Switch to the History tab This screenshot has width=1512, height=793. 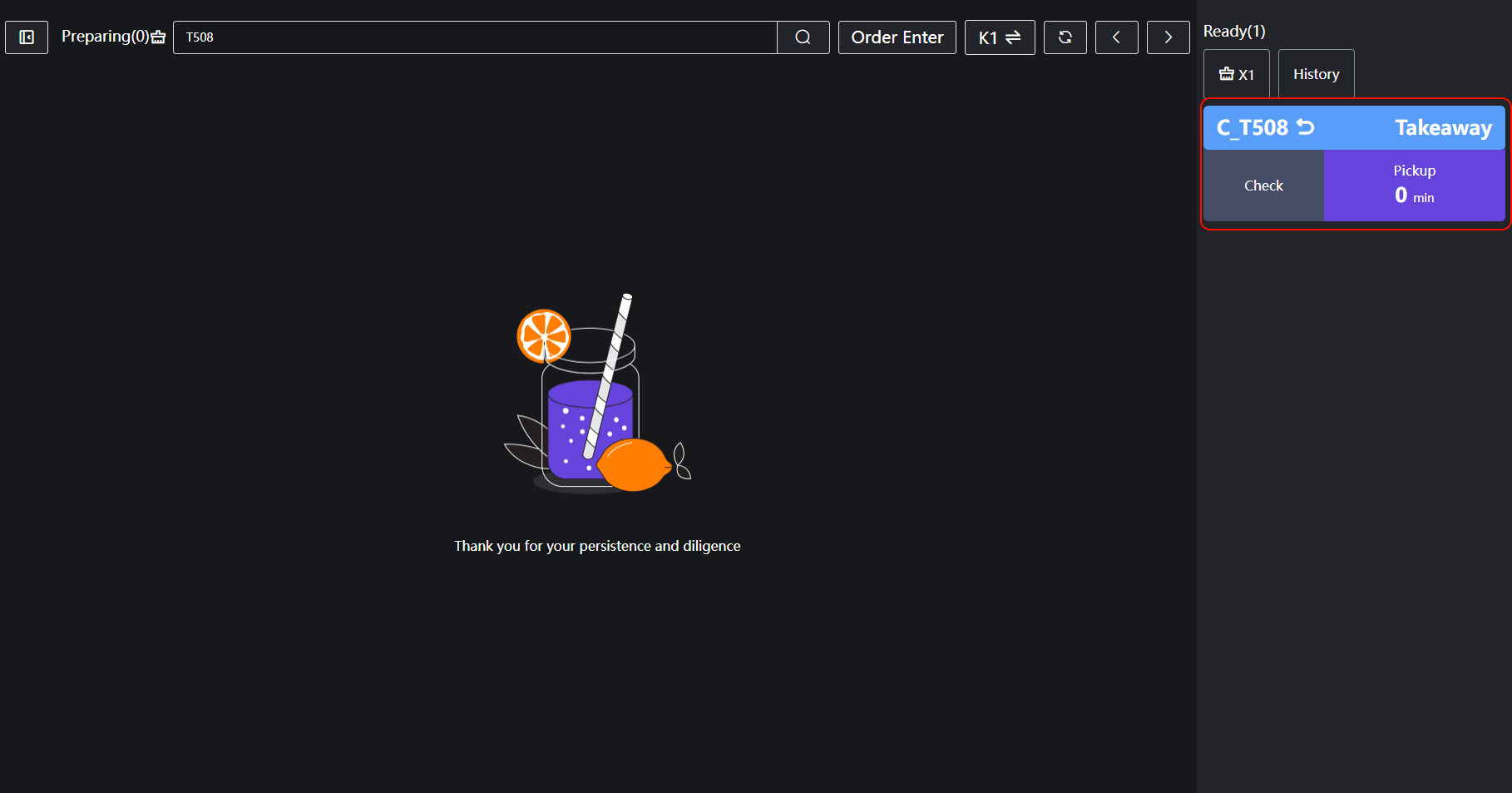1316,74
